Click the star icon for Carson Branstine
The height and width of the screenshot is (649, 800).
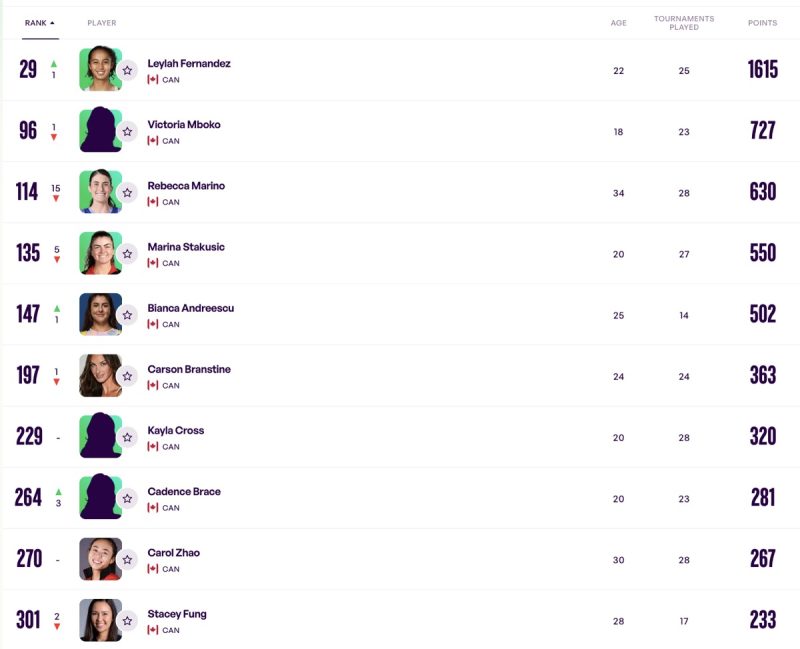pos(128,376)
